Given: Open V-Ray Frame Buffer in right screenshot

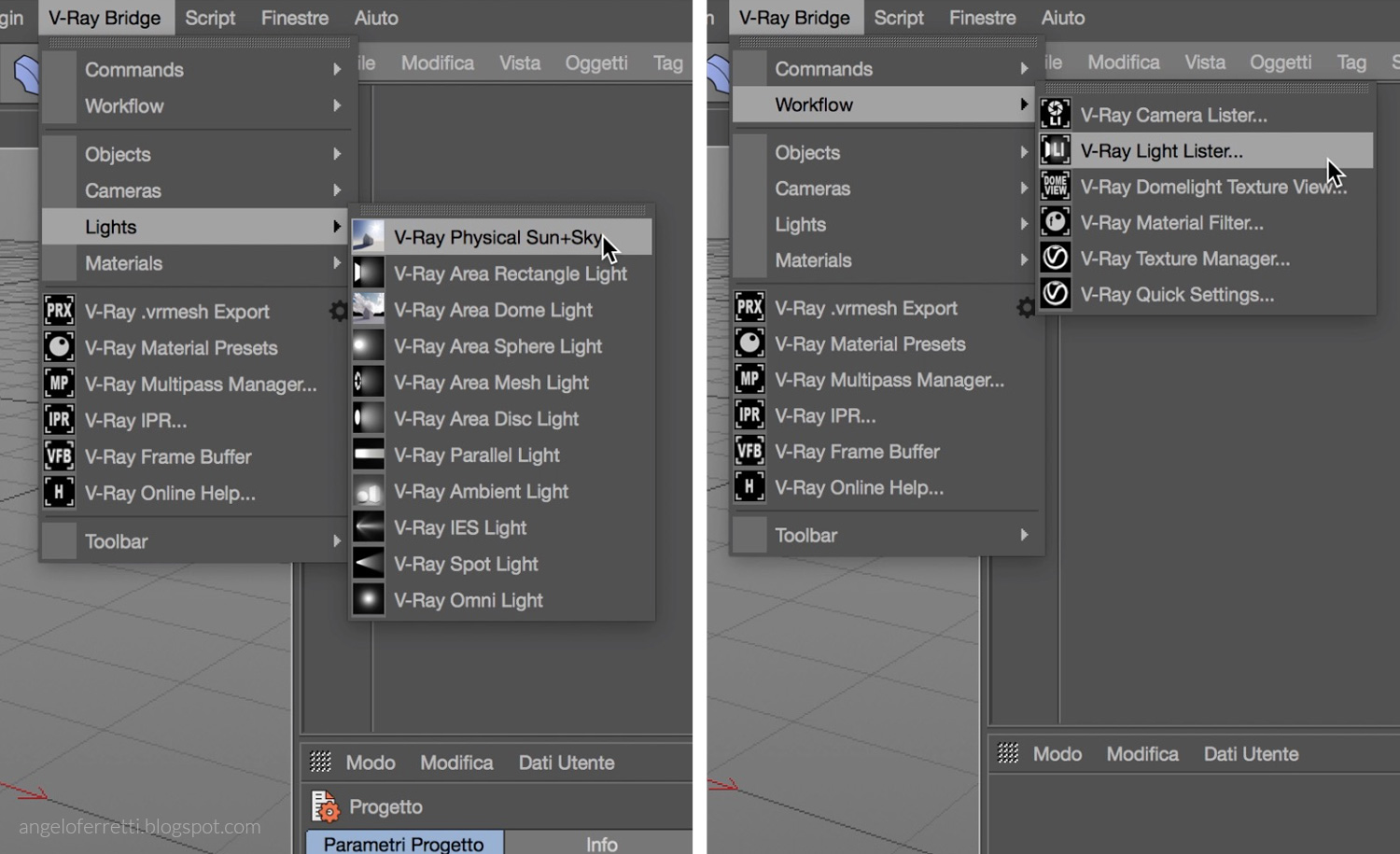Looking at the screenshot, I should 857,452.
